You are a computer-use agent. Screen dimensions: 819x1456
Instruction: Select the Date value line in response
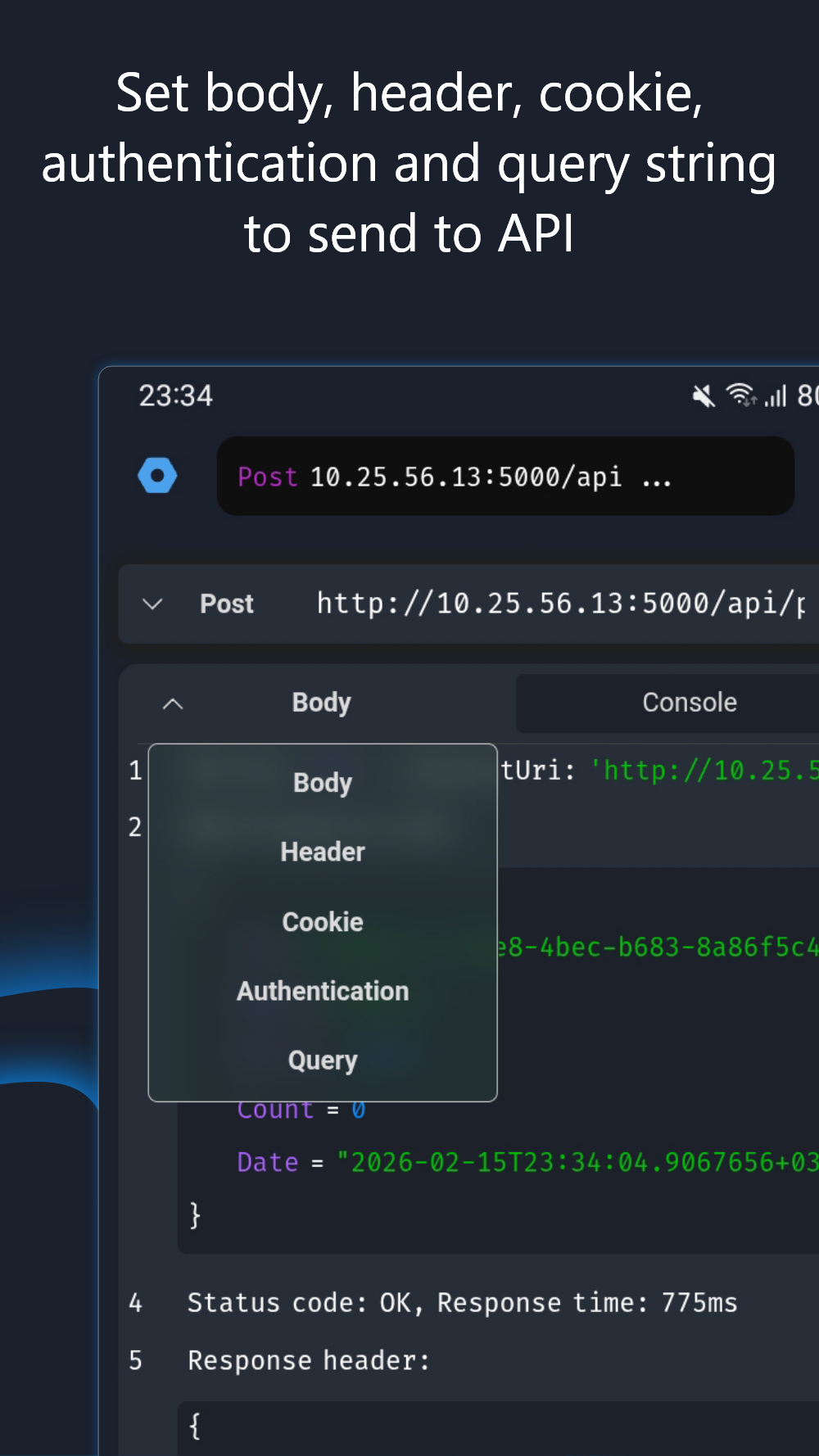pyautogui.click(x=527, y=1162)
